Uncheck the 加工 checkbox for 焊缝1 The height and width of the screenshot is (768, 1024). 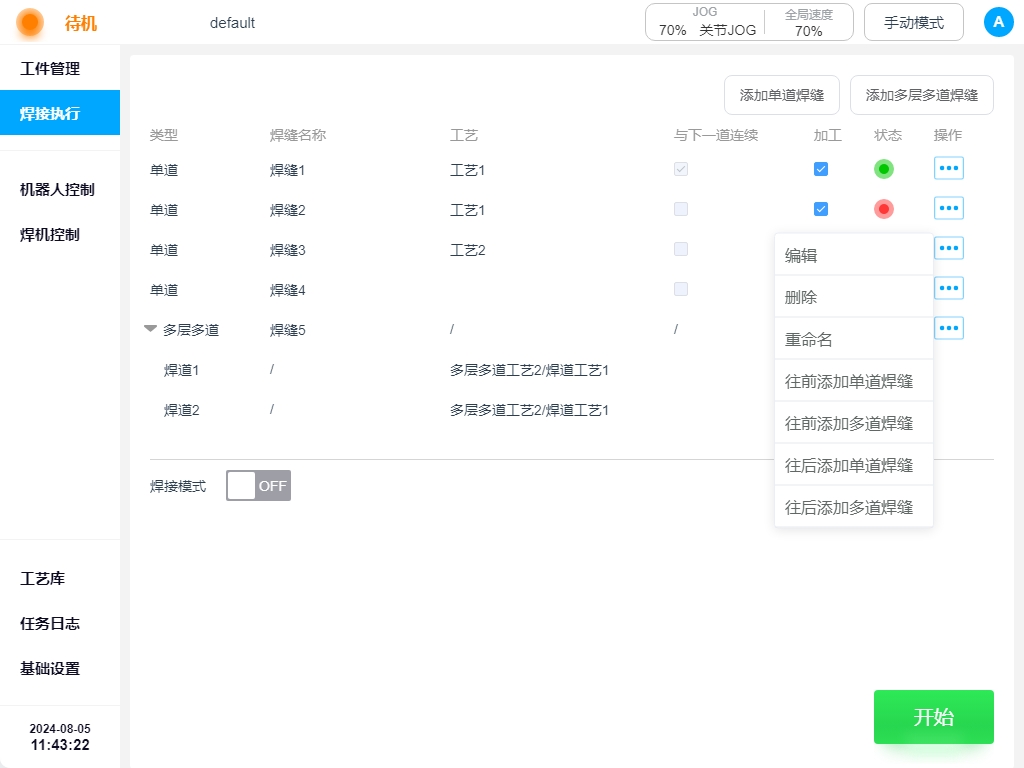(821, 169)
